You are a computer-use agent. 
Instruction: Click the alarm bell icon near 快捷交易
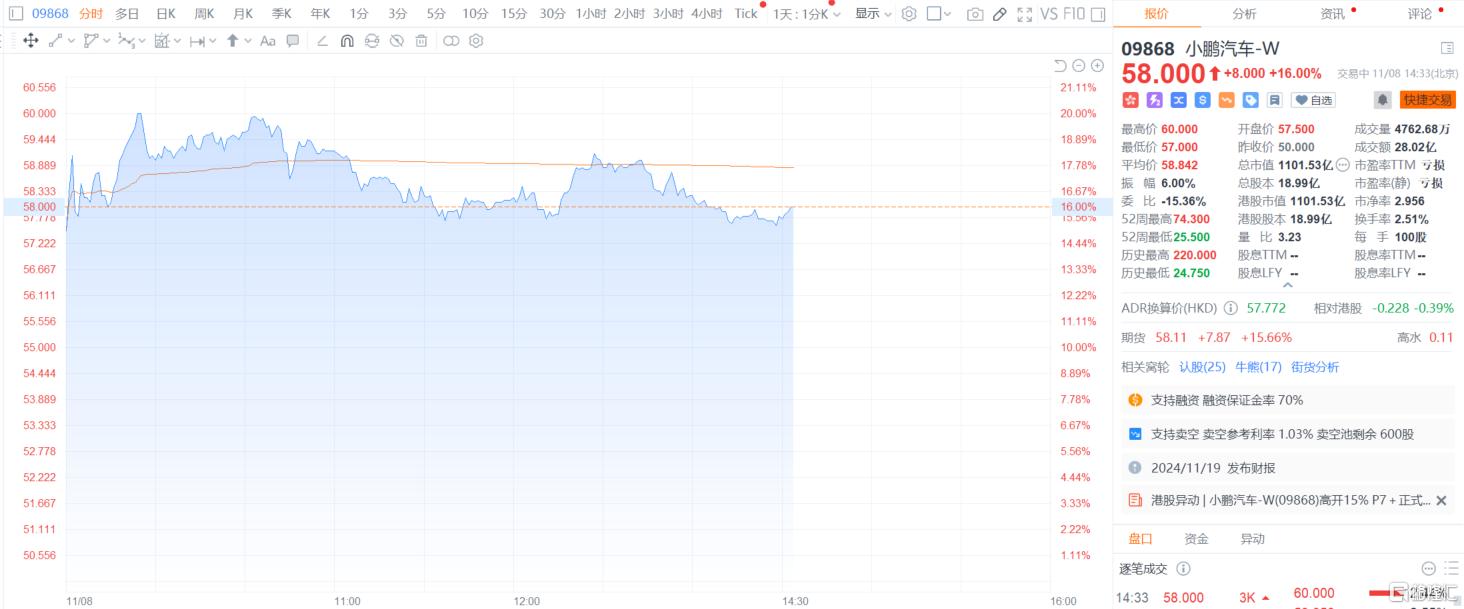click(x=1381, y=99)
